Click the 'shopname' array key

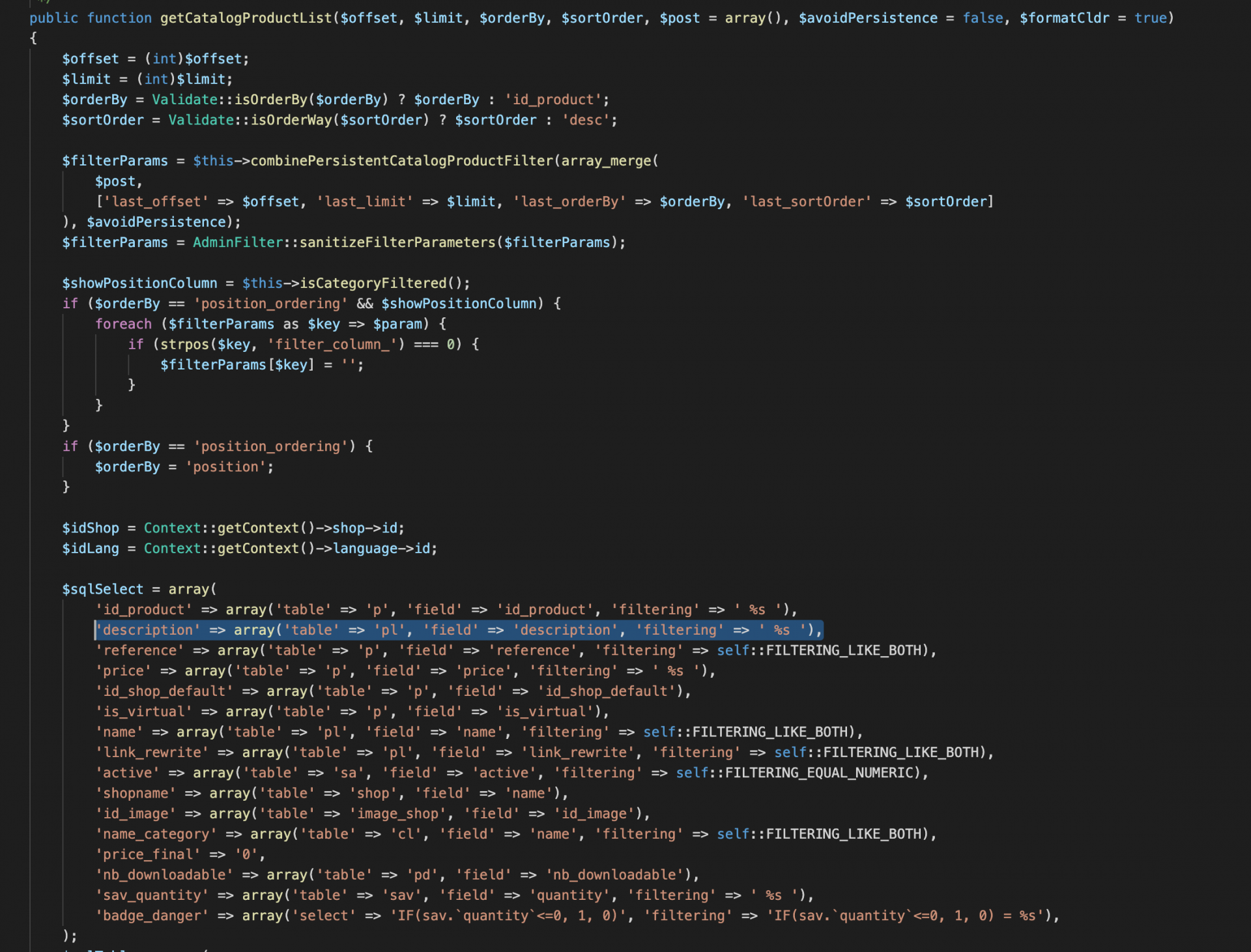coord(136,793)
